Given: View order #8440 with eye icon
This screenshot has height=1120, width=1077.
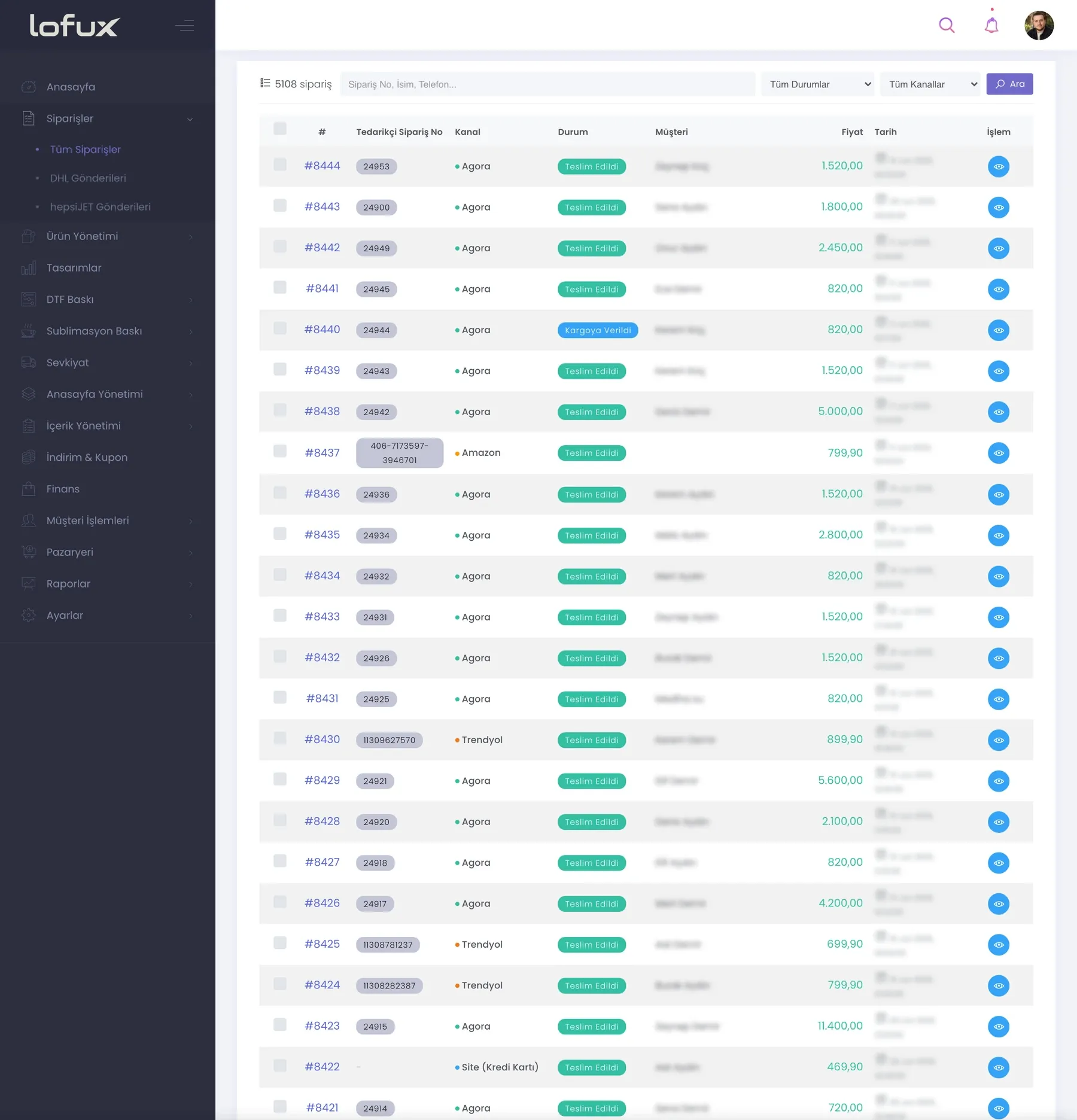Looking at the screenshot, I should 998,330.
